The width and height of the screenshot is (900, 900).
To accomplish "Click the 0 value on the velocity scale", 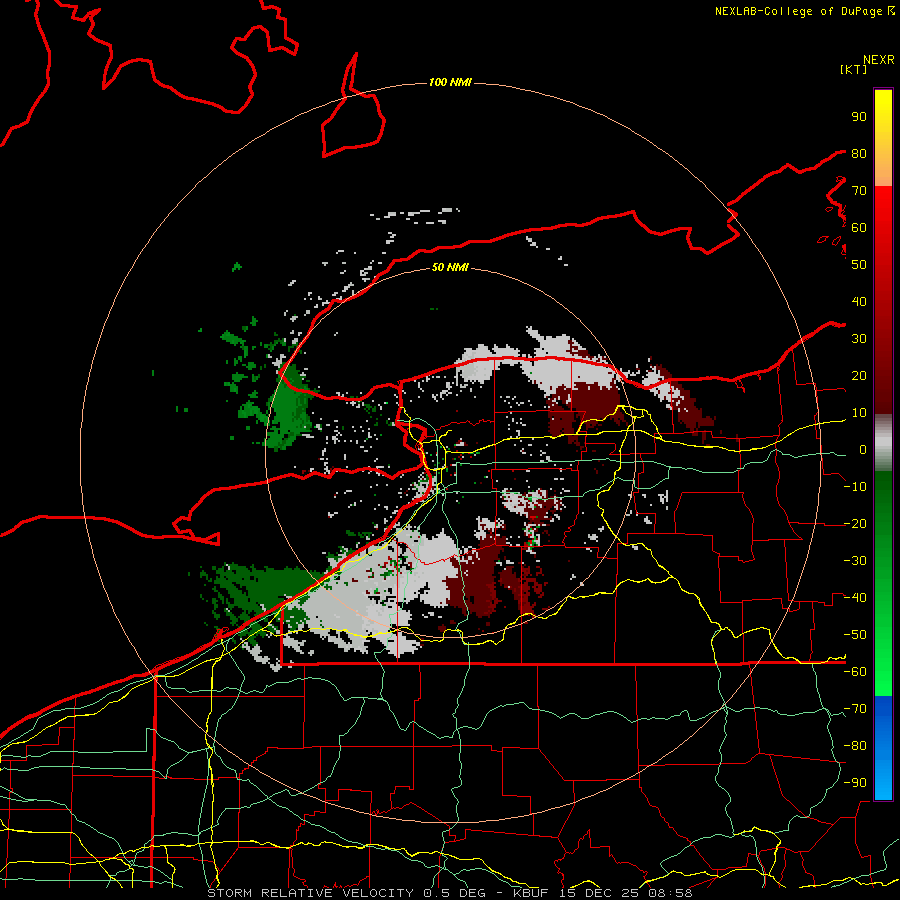I will tap(863, 449).
